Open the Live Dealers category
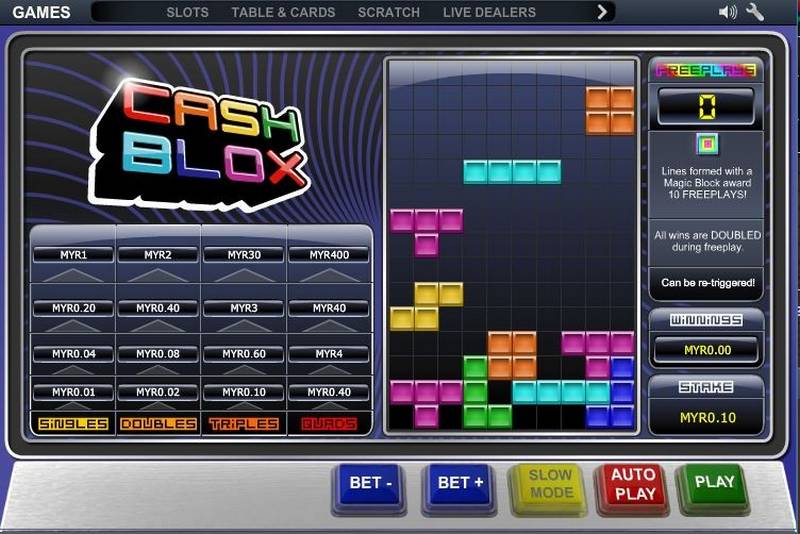This screenshot has width=800, height=534. (x=489, y=12)
